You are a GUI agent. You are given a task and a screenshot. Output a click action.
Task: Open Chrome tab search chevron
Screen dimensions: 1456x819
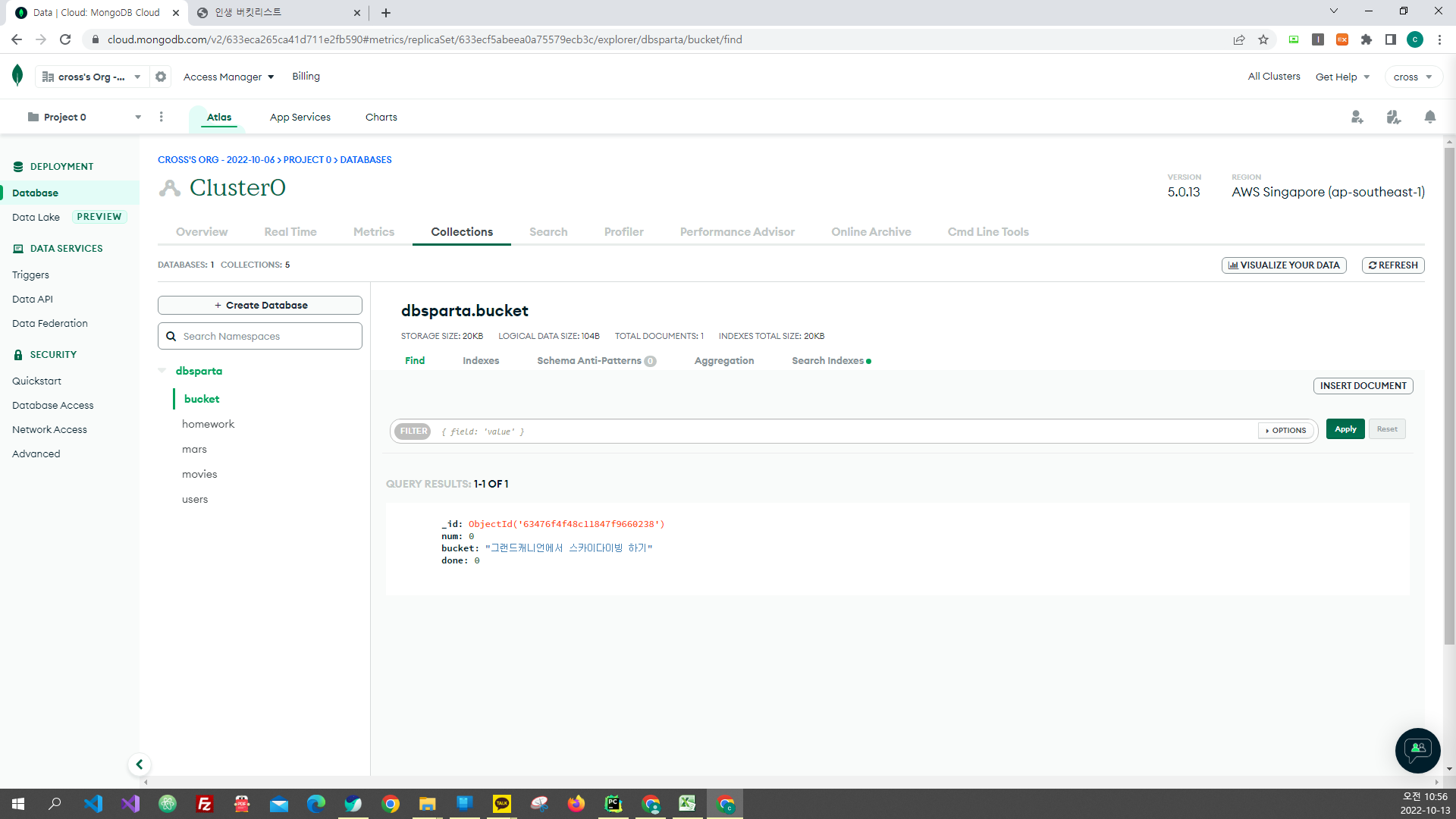1334,11
